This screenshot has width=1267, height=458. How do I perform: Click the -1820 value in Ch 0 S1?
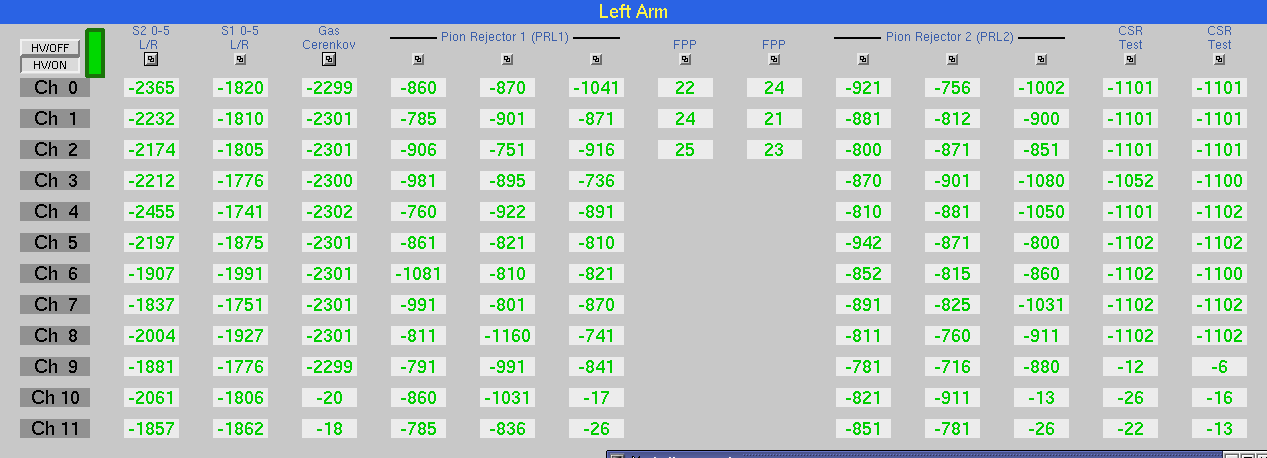point(240,88)
